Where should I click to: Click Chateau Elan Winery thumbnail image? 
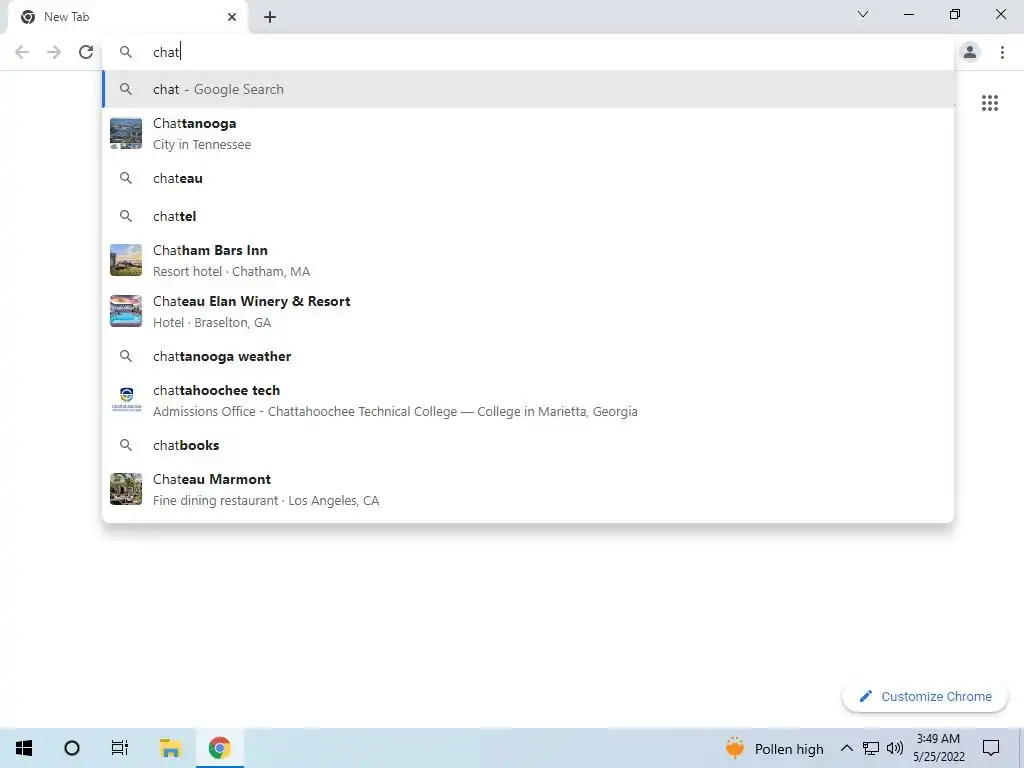126,311
